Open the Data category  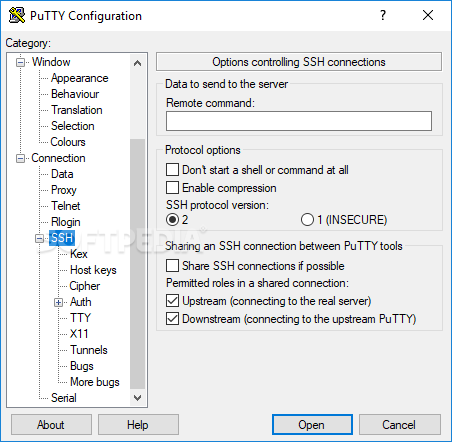pos(62,174)
